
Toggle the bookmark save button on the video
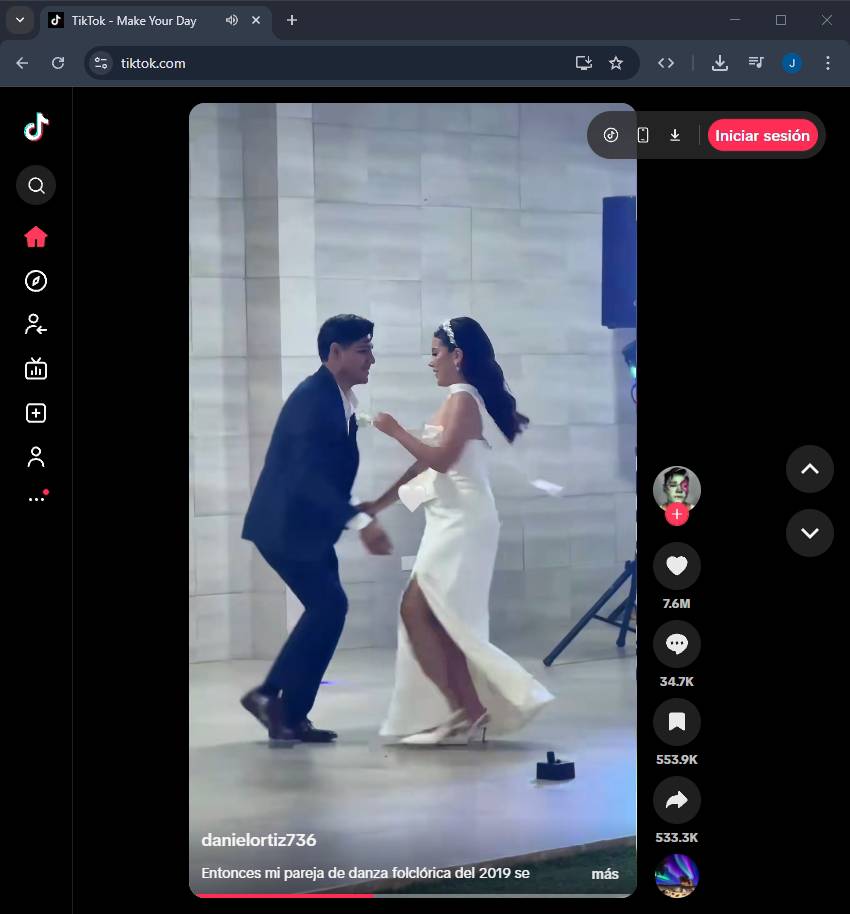click(677, 722)
